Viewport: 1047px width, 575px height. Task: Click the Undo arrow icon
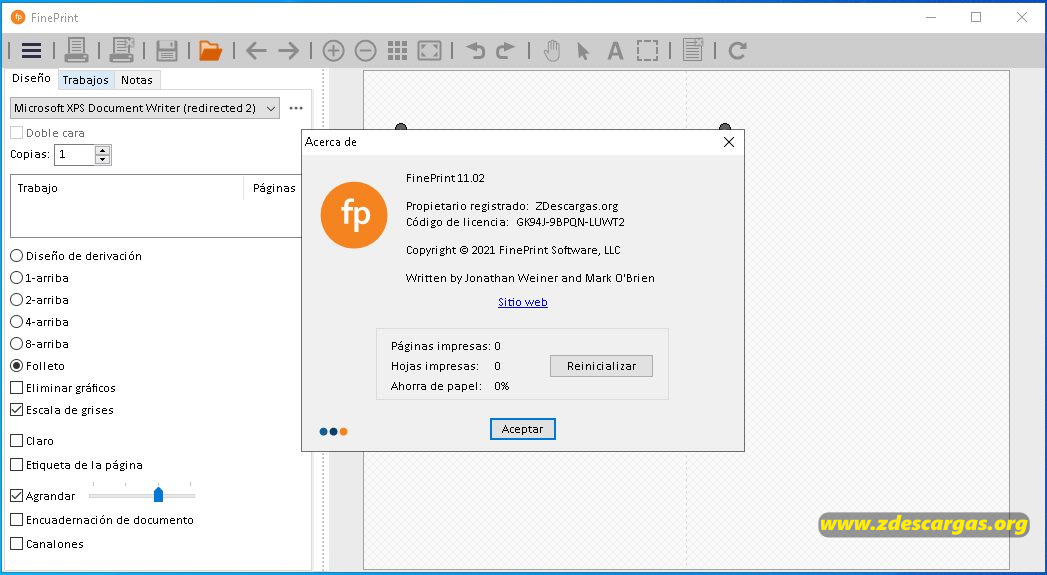[475, 51]
